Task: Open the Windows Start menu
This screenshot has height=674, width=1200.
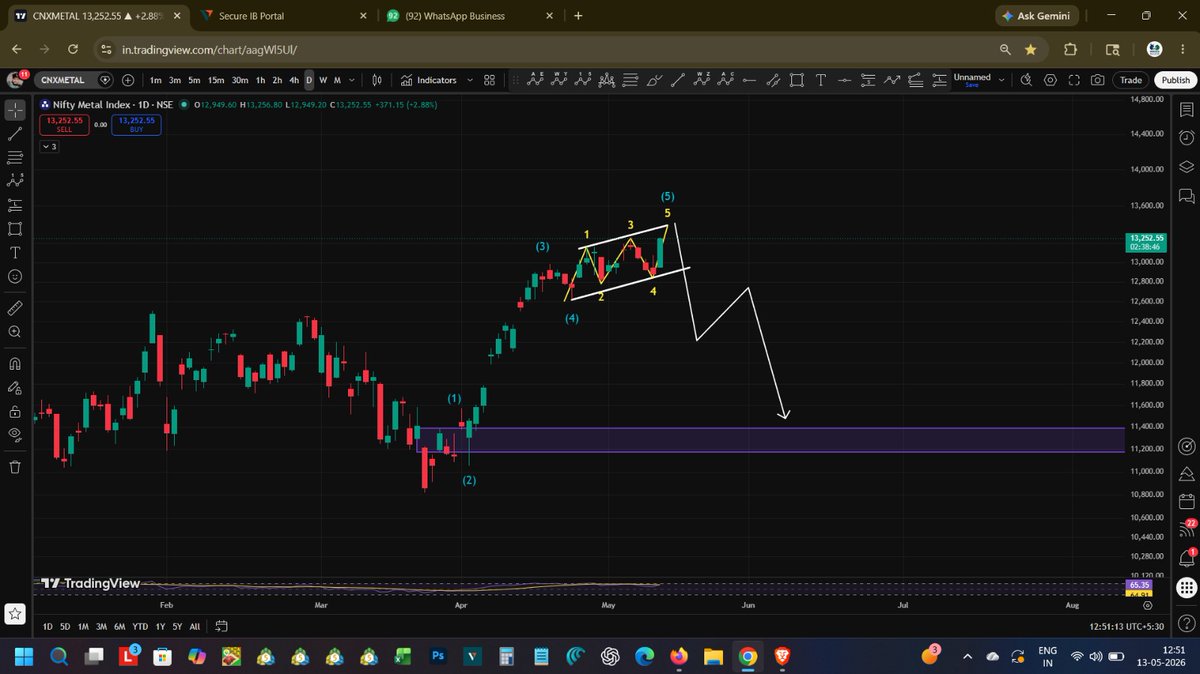Action: (23, 657)
